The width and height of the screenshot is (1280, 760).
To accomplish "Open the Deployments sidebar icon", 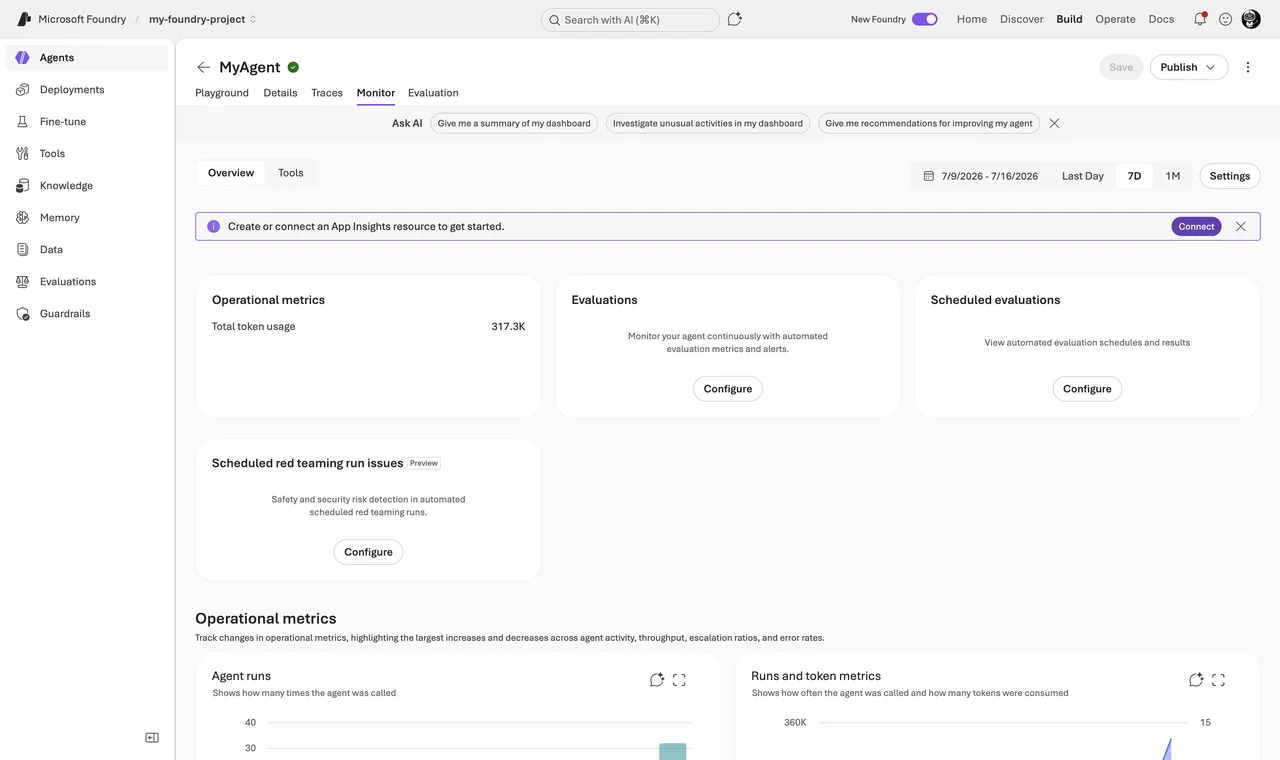I will tap(22, 90).
